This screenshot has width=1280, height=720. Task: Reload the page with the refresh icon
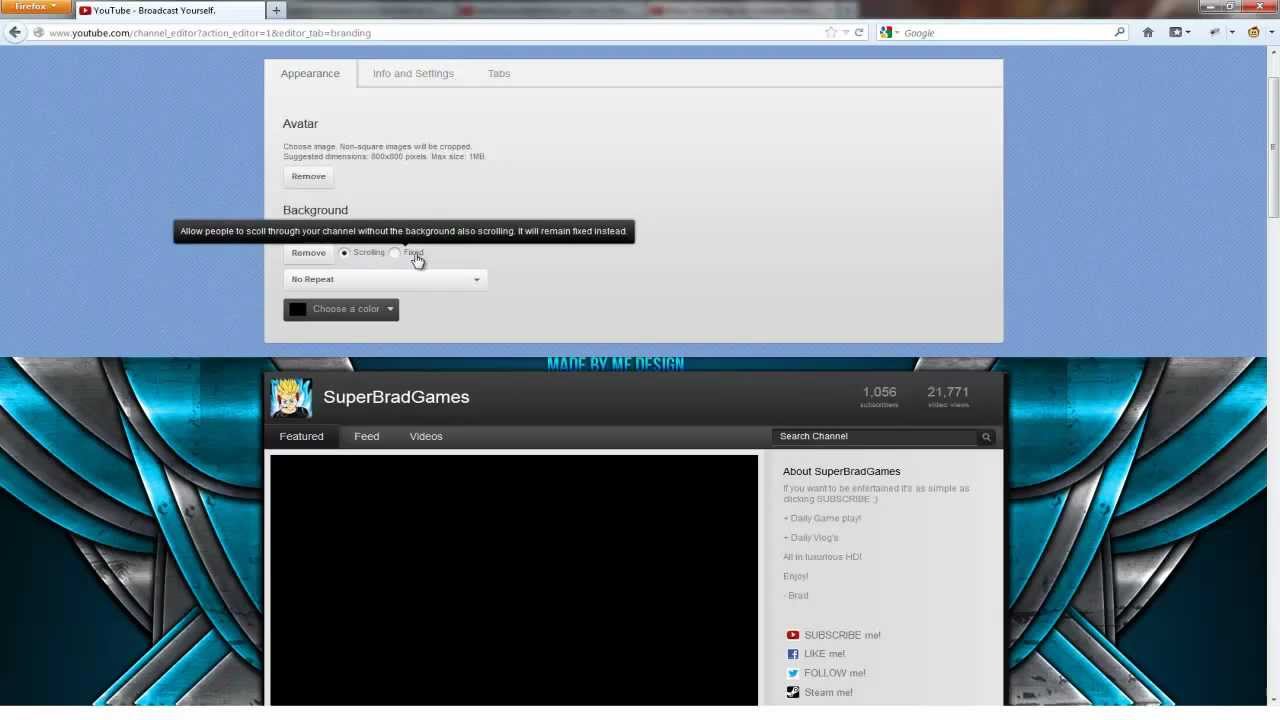858,32
